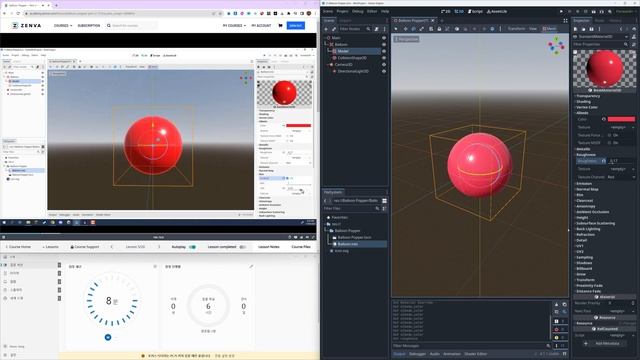Image resolution: width=640 pixels, height=360 pixels.
Task: Open the Scene menu in Godot
Action: coord(328,11)
